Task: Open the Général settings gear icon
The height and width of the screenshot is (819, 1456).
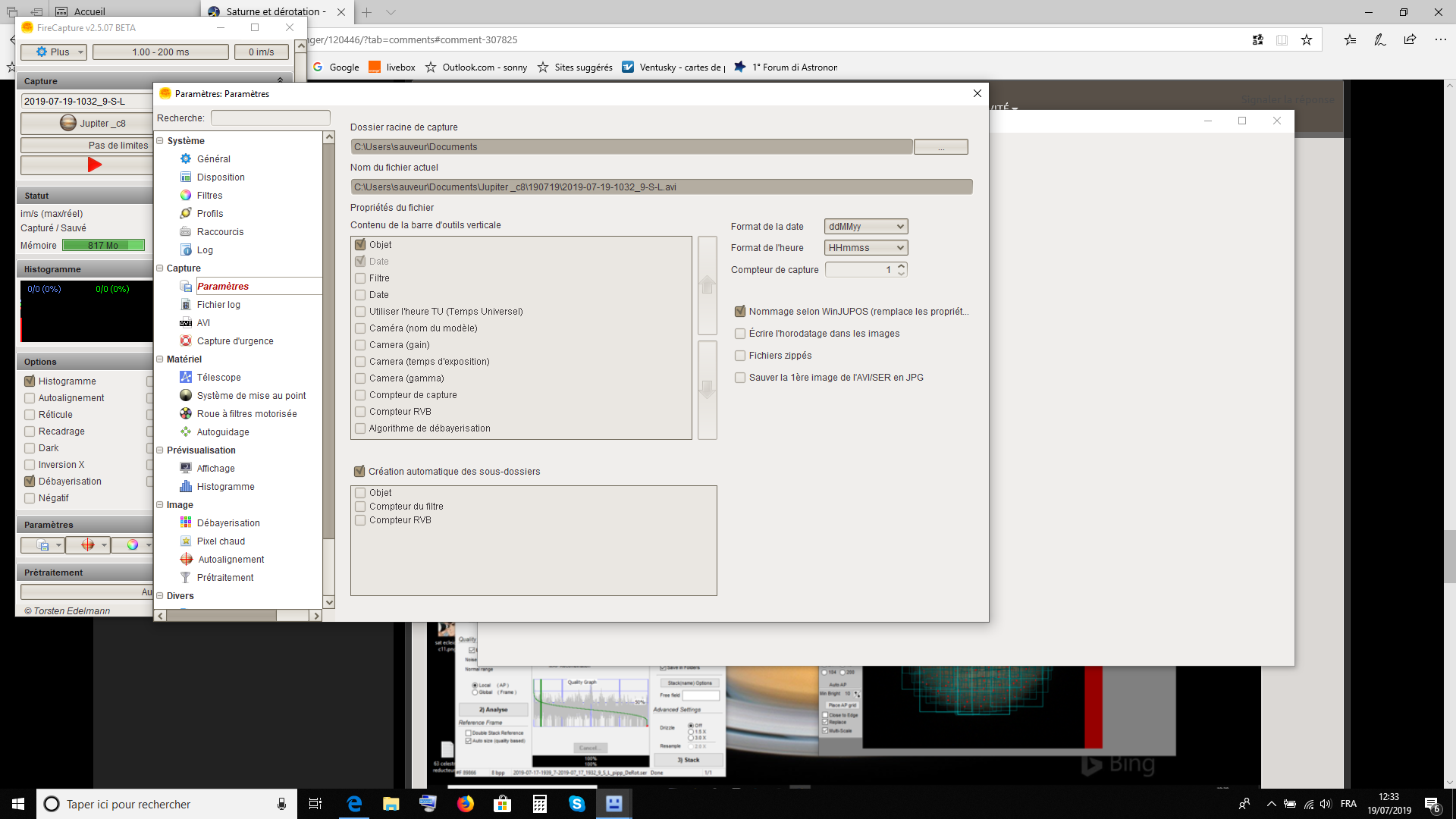Action: click(x=186, y=158)
